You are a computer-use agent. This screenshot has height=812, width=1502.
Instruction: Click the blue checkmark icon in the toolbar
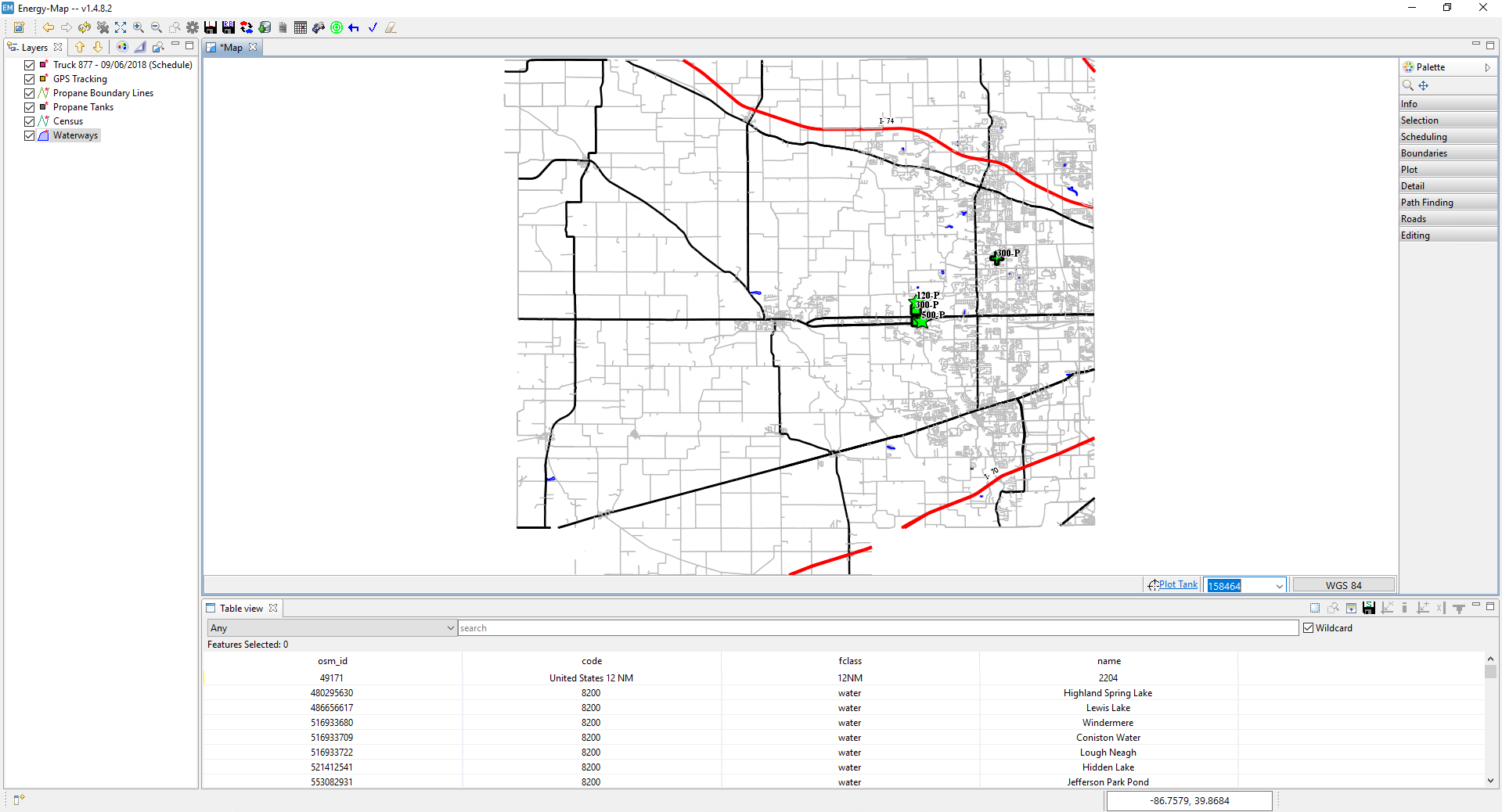pyautogui.click(x=373, y=27)
